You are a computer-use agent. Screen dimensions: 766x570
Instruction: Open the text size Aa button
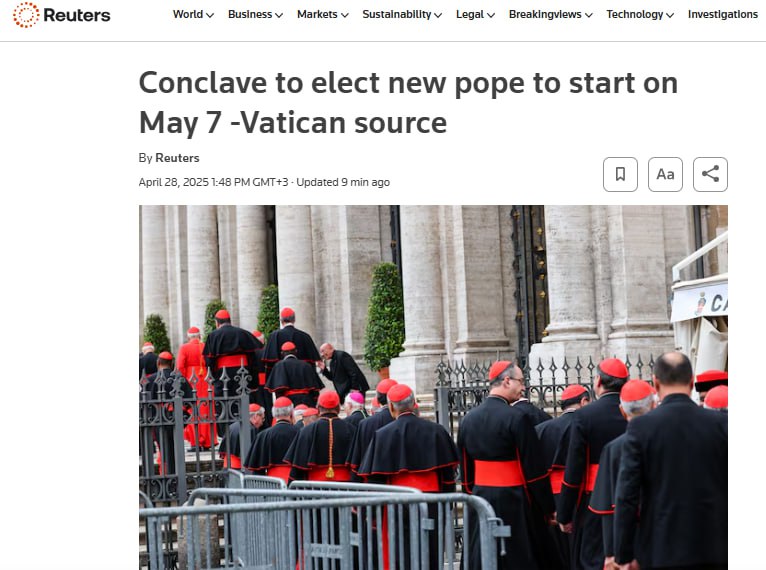click(665, 174)
